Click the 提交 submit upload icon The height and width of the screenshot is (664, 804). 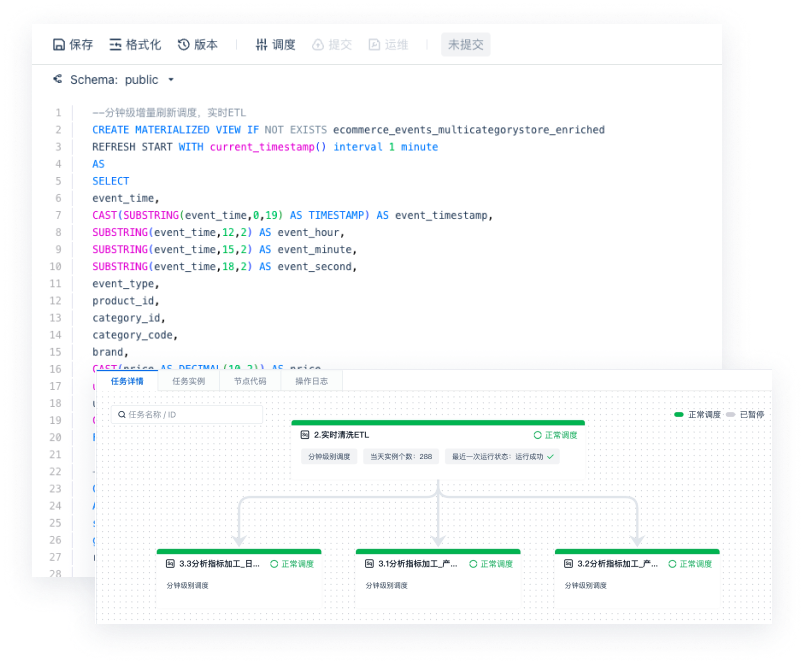click(x=318, y=45)
